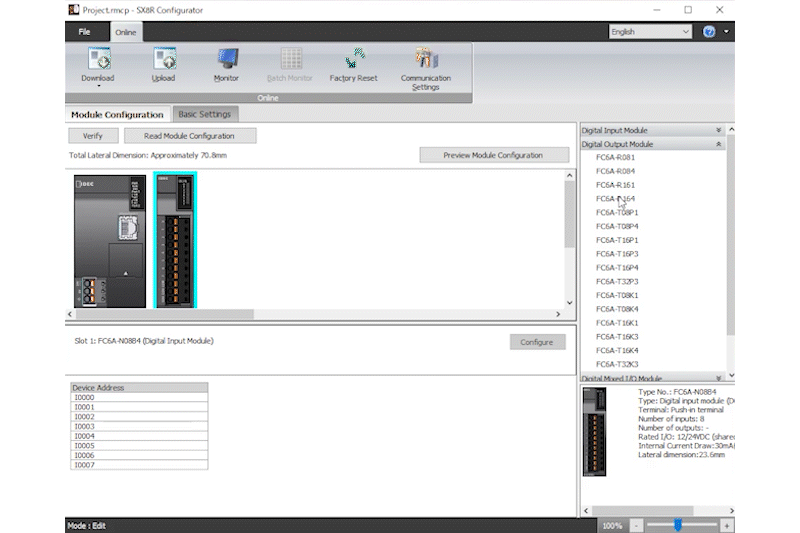Click device address I0005 cell
This screenshot has height=533, width=800.
(139, 445)
